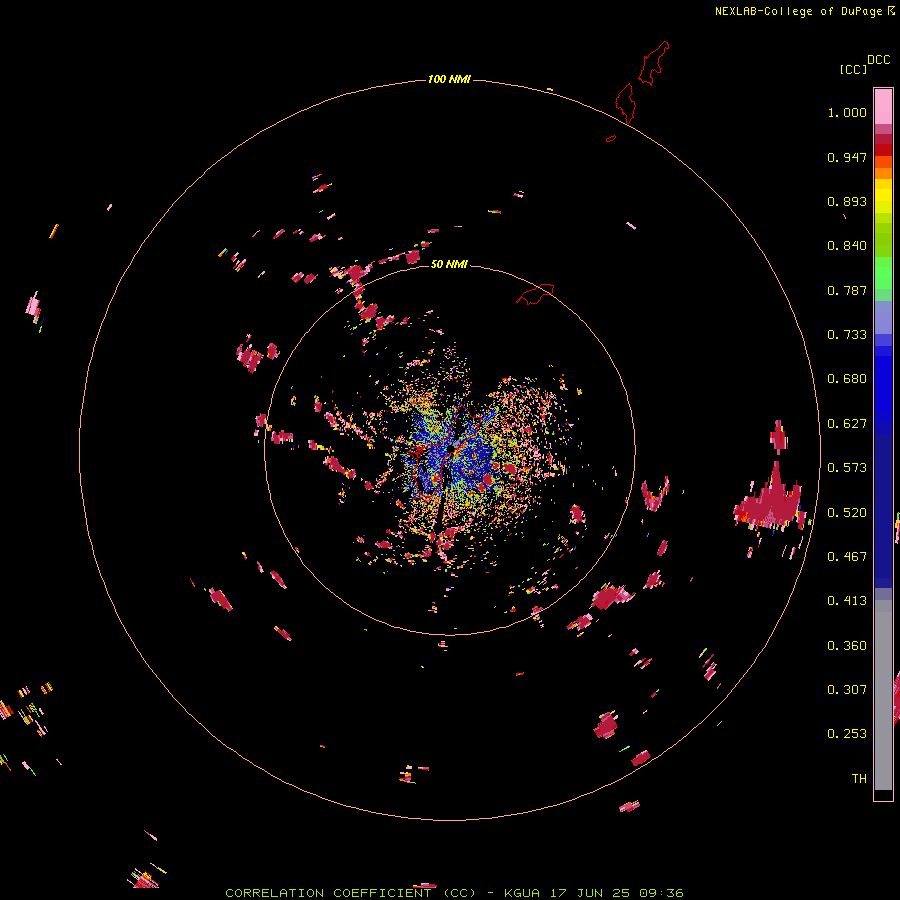The width and height of the screenshot is (900, 900).
Task: Select the 0.520 scale value label
Action: [x=847, y=513]
